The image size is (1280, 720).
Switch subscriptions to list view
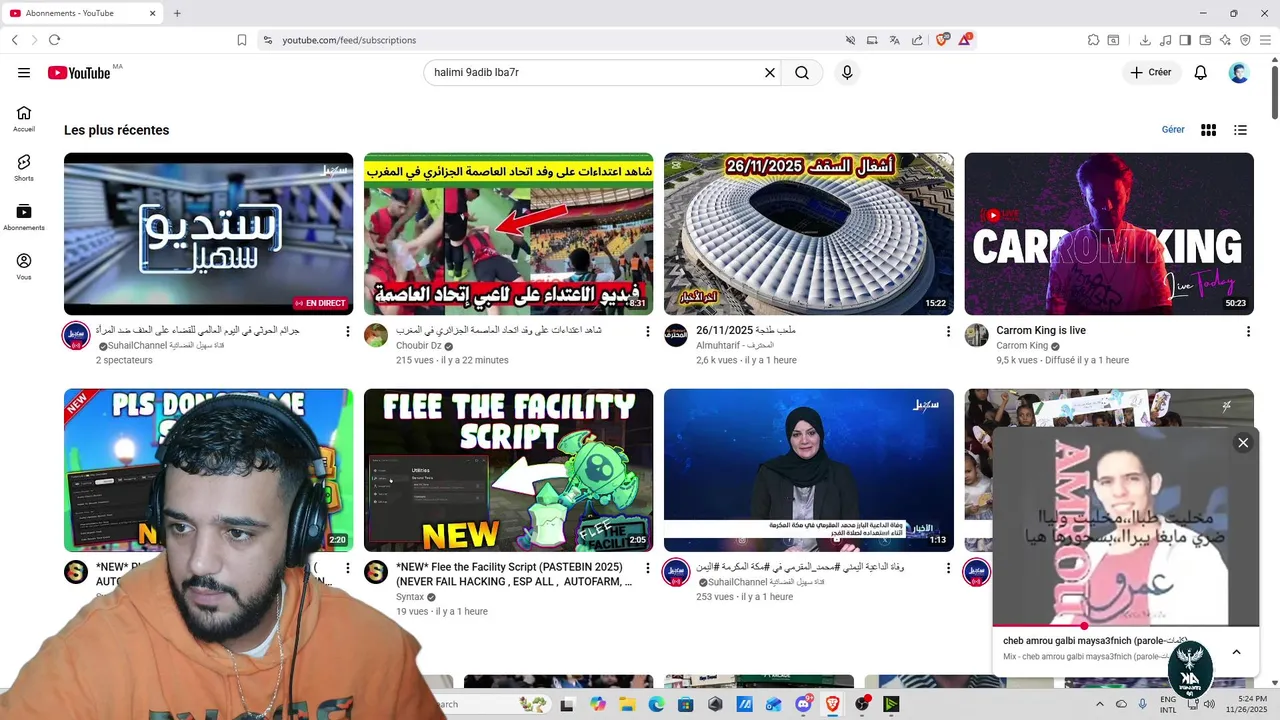coord(1240,130)
